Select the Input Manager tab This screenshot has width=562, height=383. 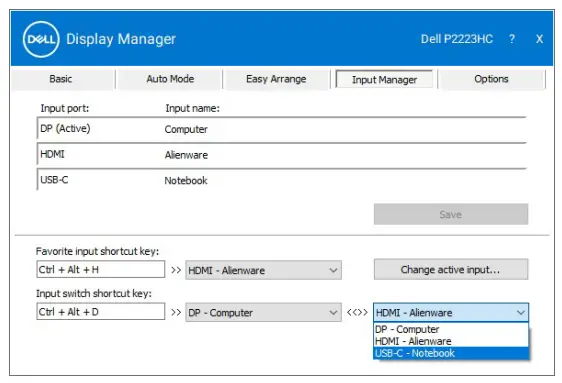384,79
